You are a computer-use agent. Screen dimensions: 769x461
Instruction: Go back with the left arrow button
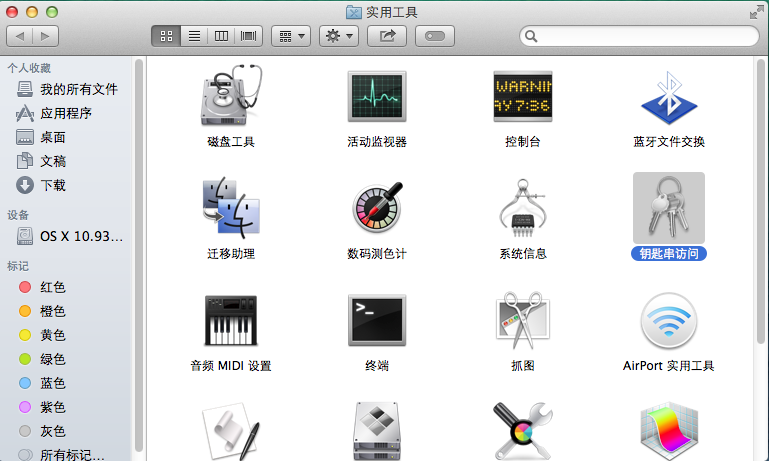20,36
